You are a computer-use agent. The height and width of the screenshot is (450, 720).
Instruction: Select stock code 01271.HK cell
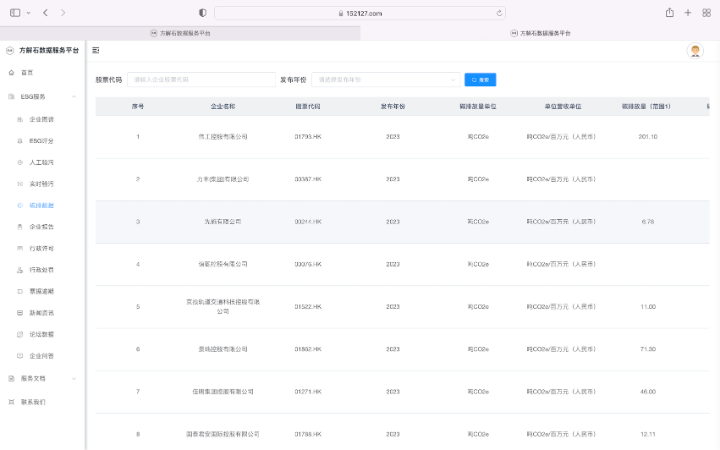[x=308, y=392]
